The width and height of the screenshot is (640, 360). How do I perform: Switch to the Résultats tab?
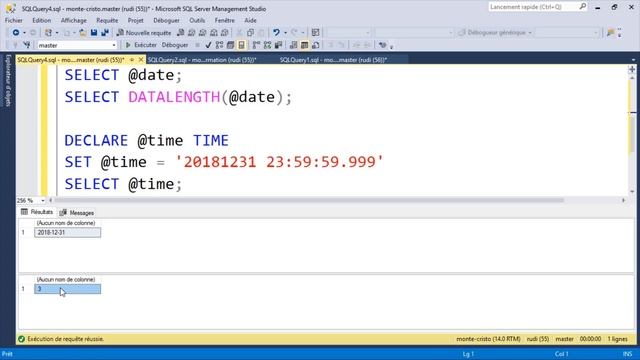[37, 212]
